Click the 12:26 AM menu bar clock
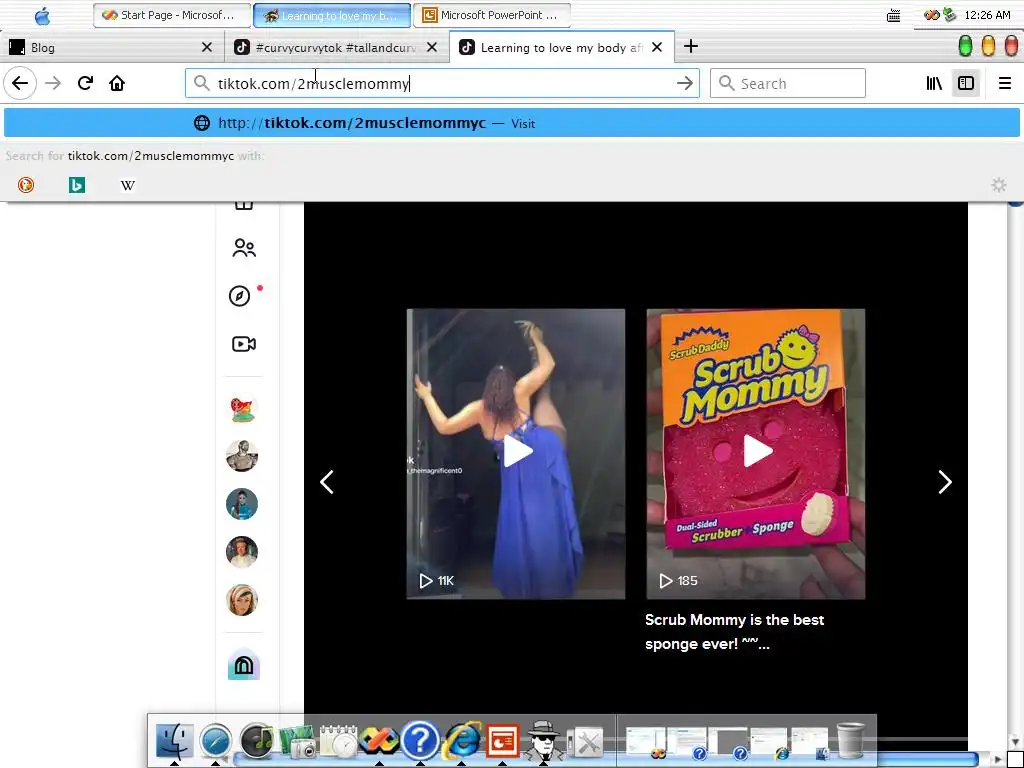 coord(987,15)
